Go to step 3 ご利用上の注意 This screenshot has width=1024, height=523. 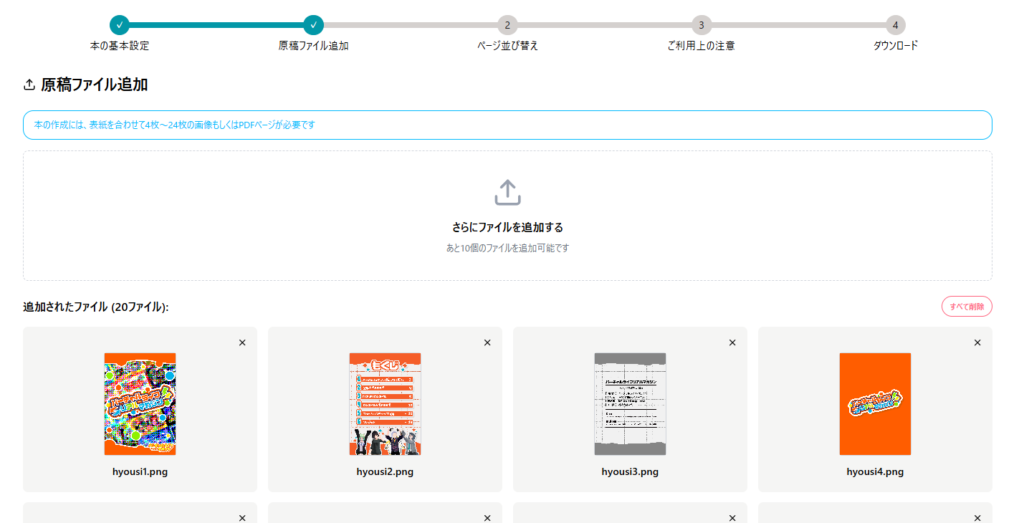click(x=701, y=25)
